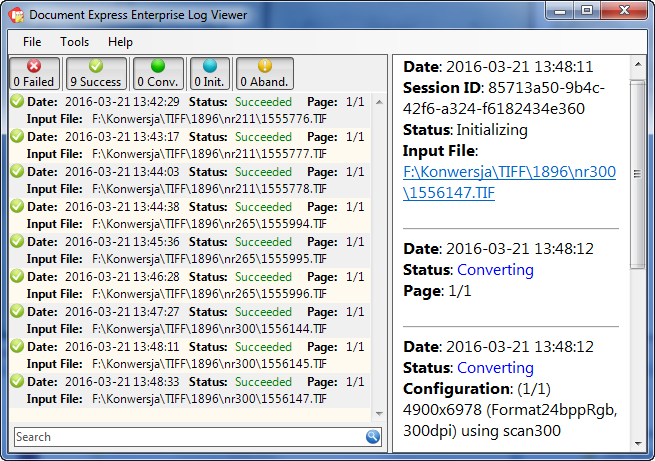Select the log entry for file 1555995.TIF
655x461 pixels.
click(190, 251)
